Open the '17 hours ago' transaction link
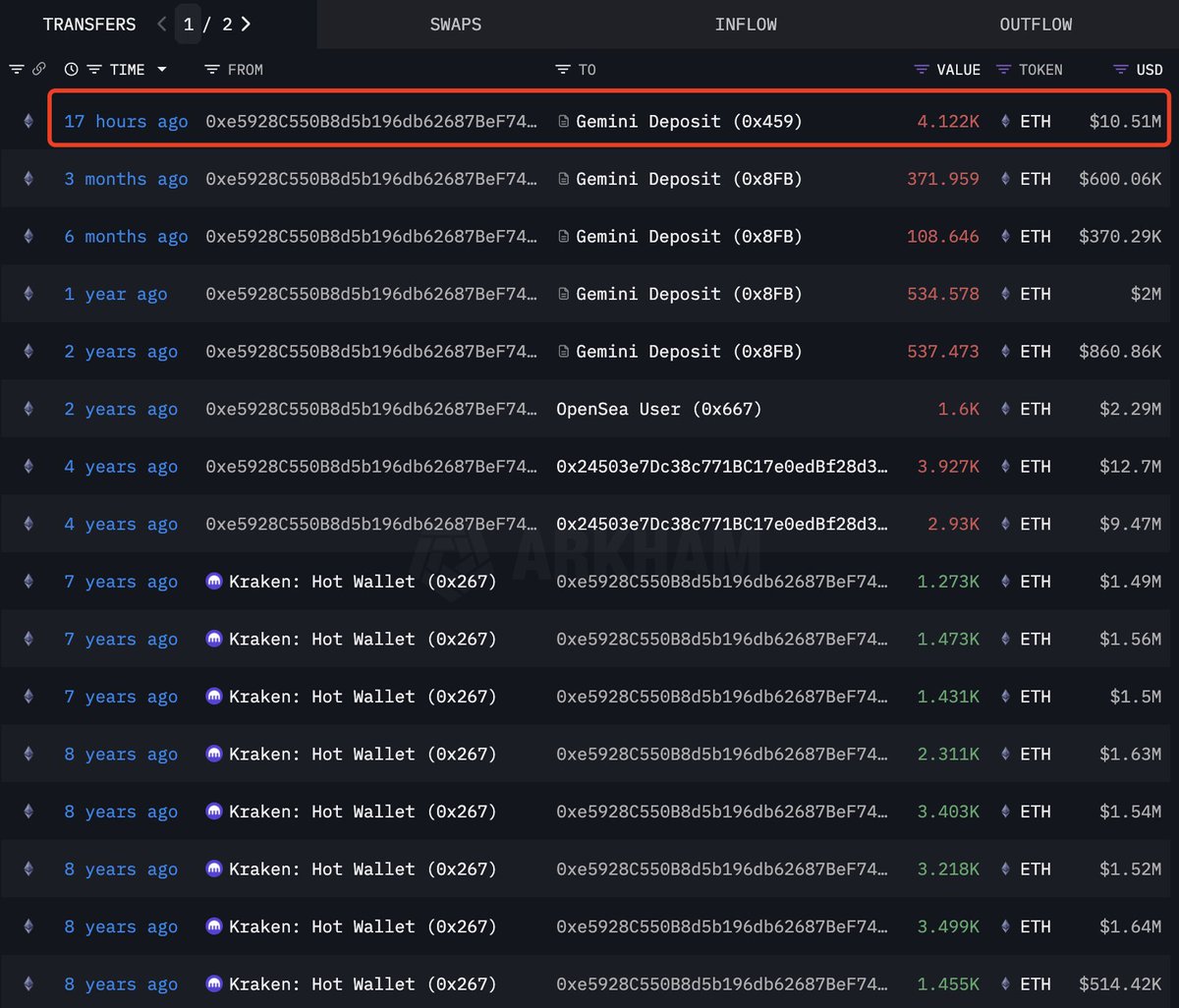1179x1008 pixels. tap(126, 122)
